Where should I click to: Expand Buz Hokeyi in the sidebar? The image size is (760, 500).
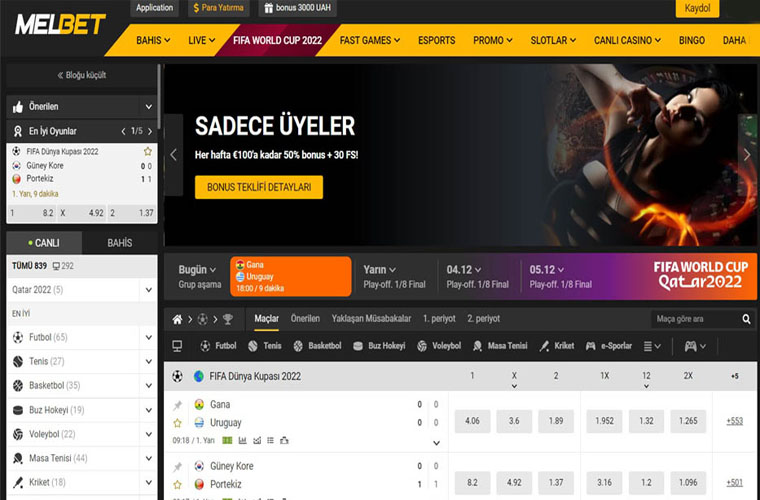click(x=149, y=410)
